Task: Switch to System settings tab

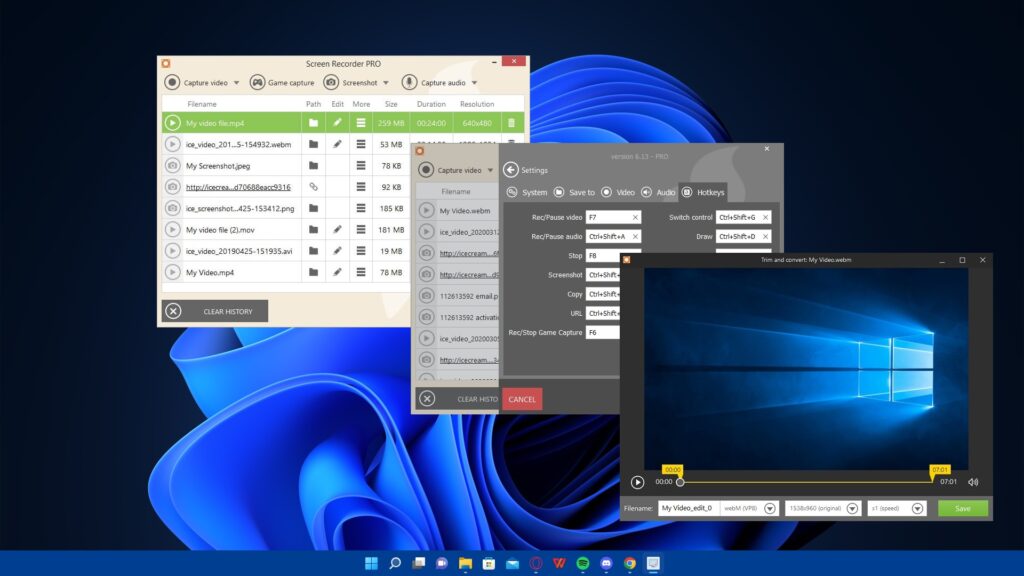Action: [527, 192]
